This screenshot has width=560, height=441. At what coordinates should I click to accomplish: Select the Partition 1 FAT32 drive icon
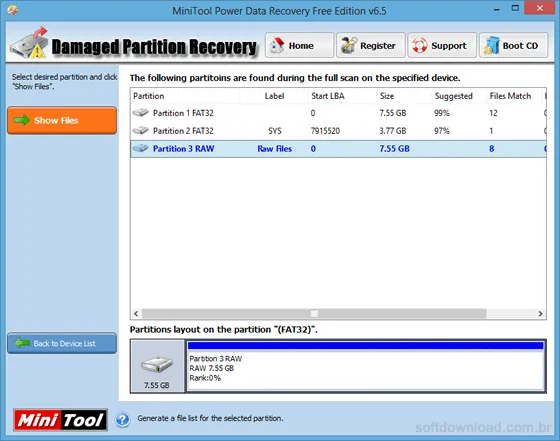pos(140,113)
